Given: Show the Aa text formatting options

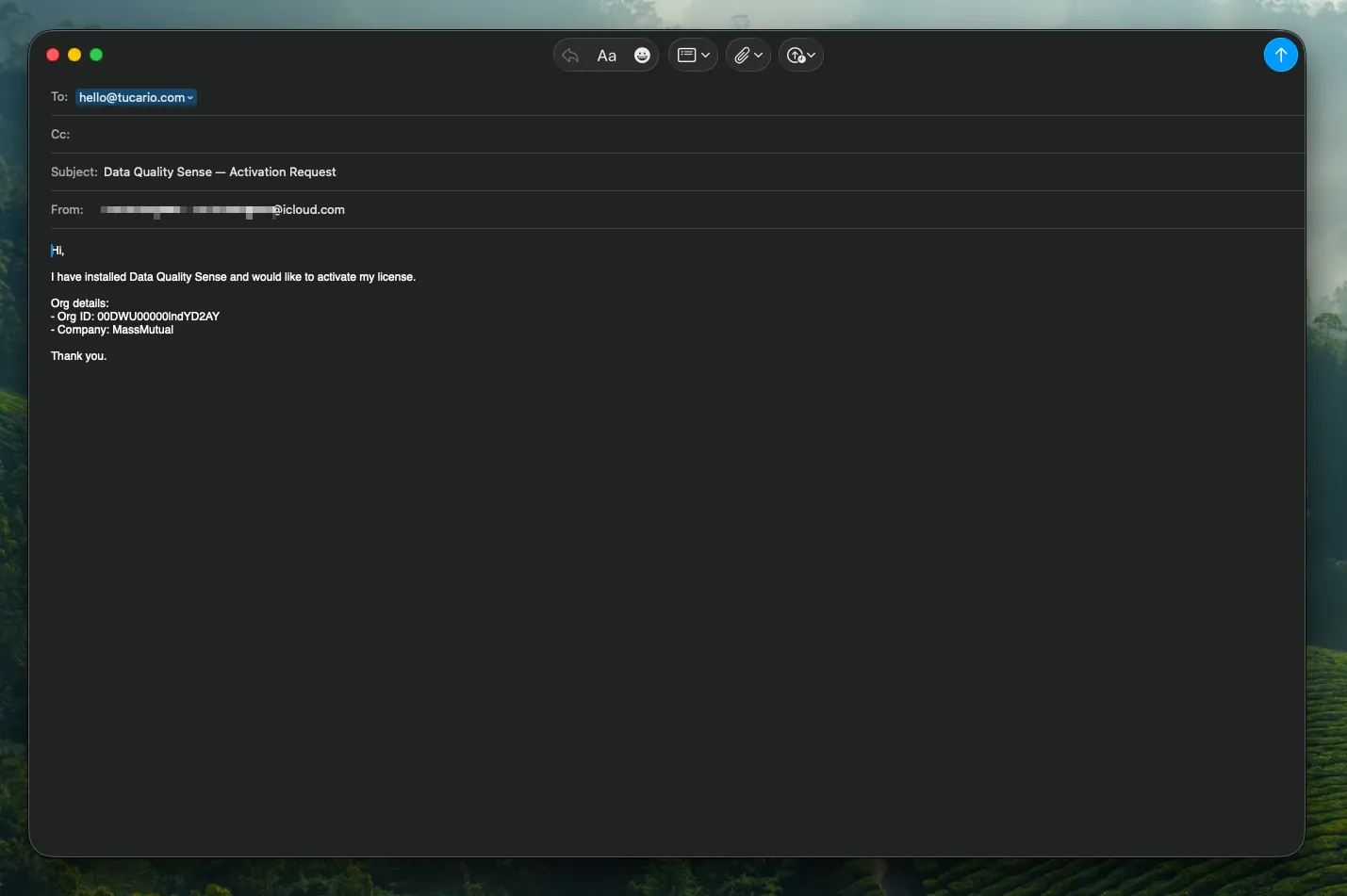Looking at the screenshot, I should coord(606,56).
